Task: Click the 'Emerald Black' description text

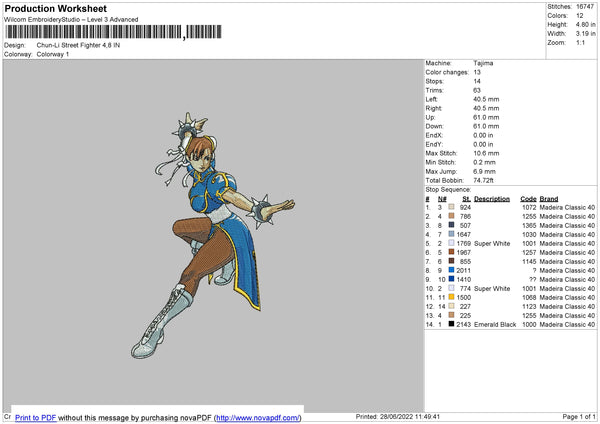Action: click(x=495, y=325)
